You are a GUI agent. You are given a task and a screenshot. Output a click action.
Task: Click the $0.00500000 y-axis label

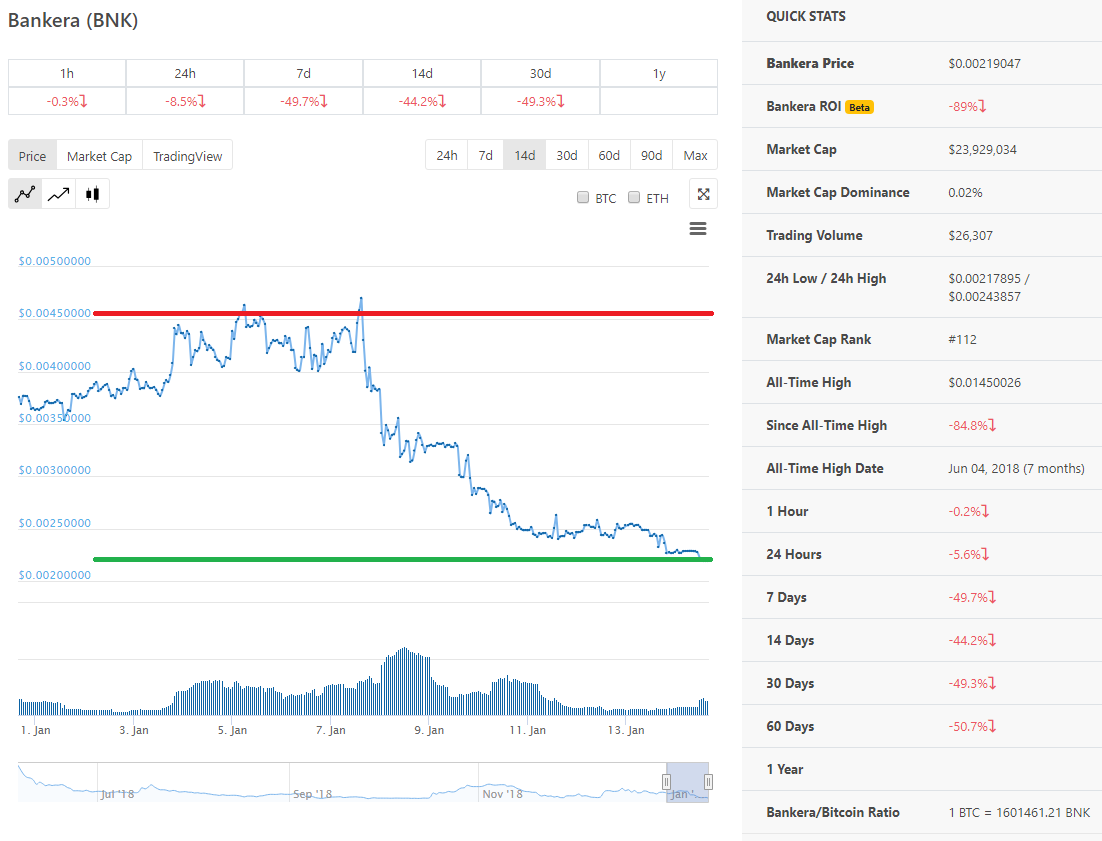pyautogui.click(x=54, y=261)
